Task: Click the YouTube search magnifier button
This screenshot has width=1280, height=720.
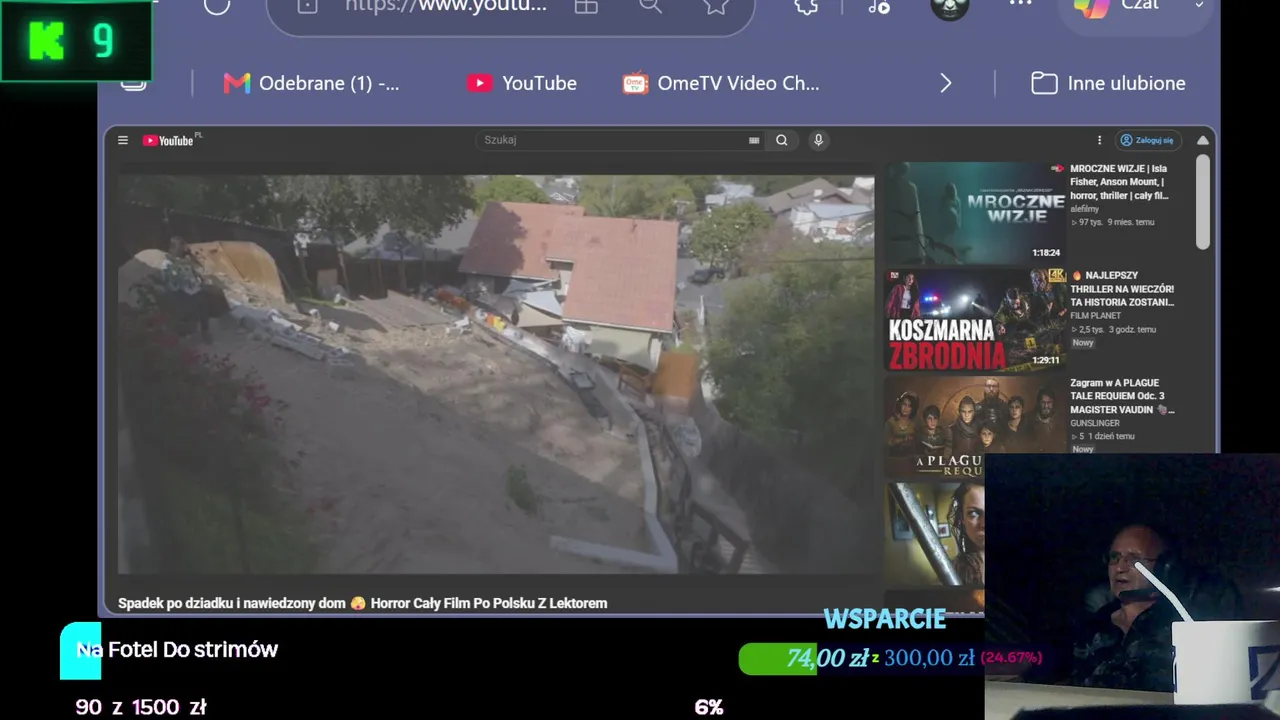Action: pos(782,141)
